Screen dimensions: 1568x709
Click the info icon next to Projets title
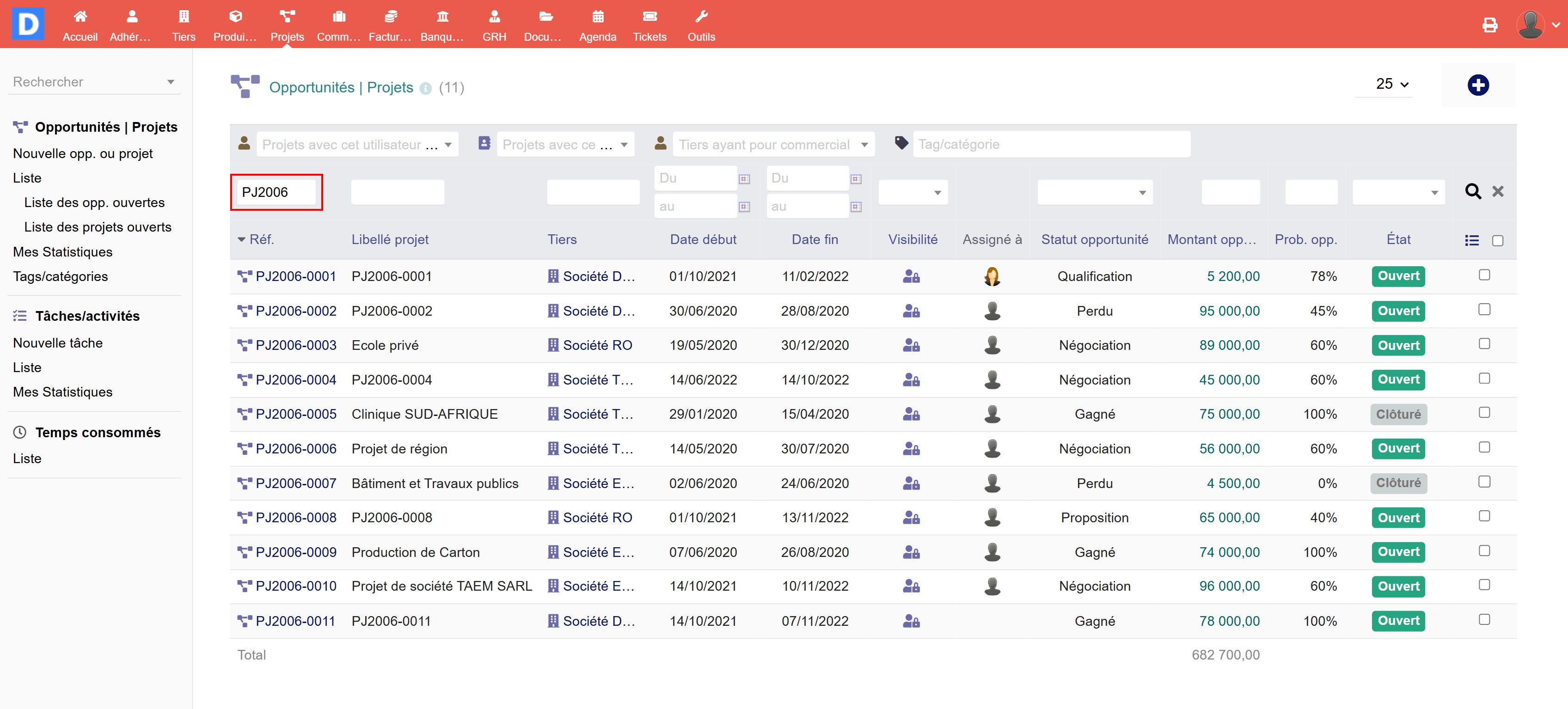[426, 89]
